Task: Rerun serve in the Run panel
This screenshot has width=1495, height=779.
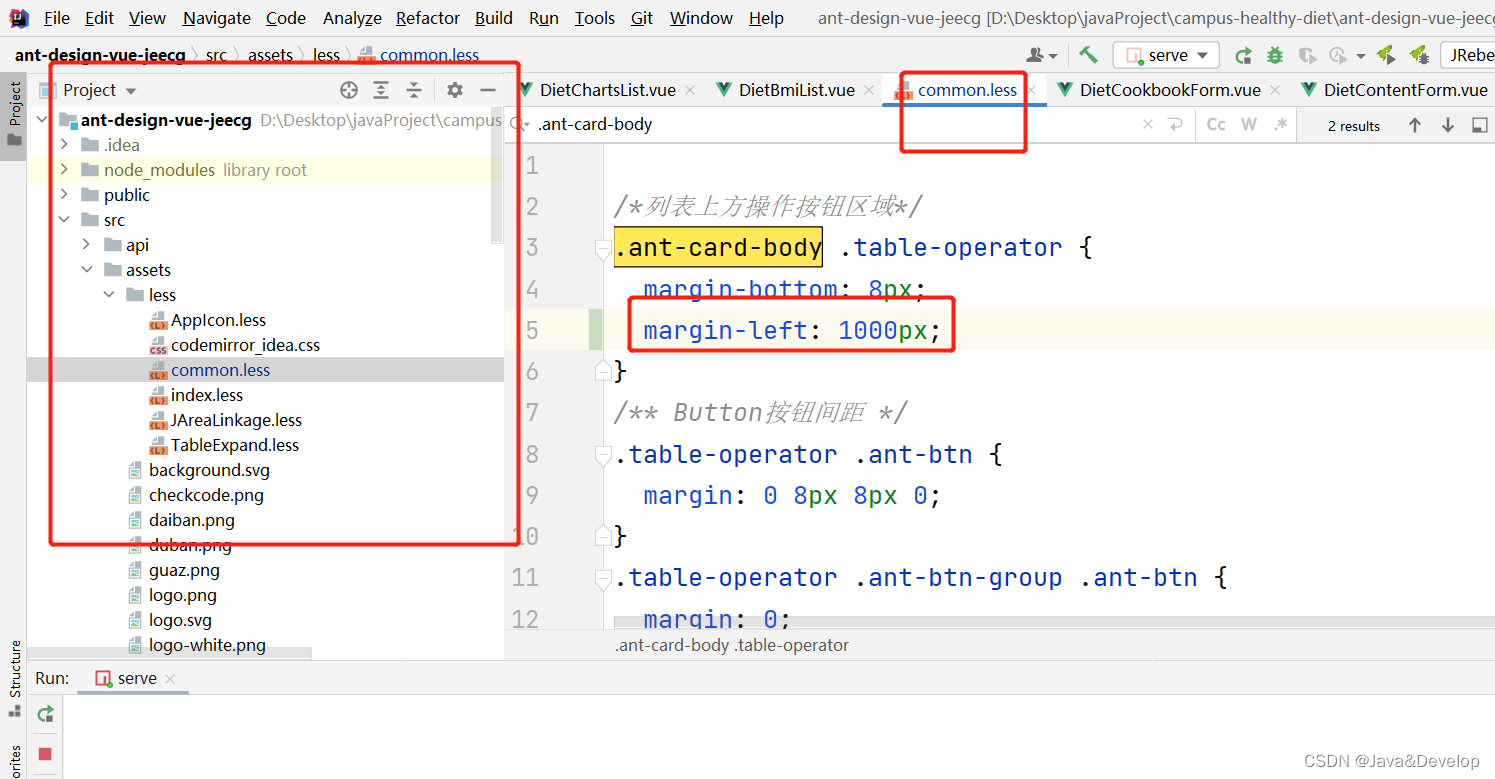Action: 45,714
